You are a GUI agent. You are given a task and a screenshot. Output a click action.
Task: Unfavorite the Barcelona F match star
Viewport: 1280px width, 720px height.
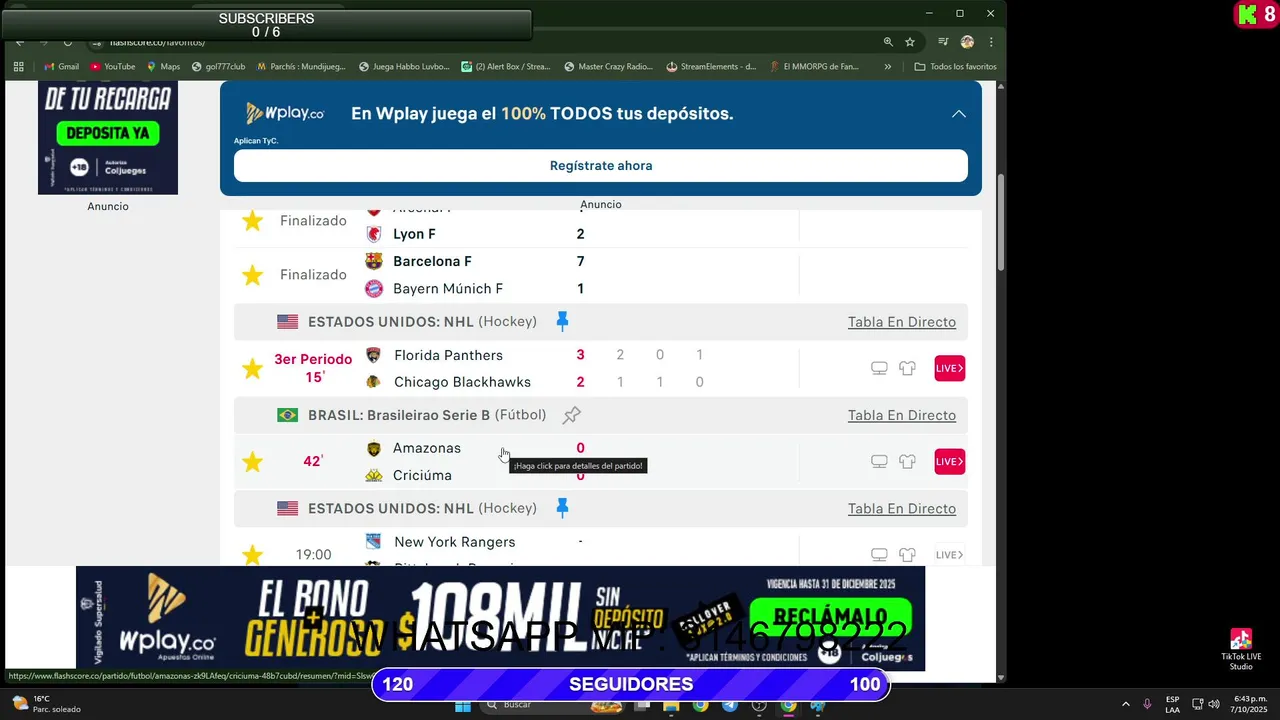[252, 275]
